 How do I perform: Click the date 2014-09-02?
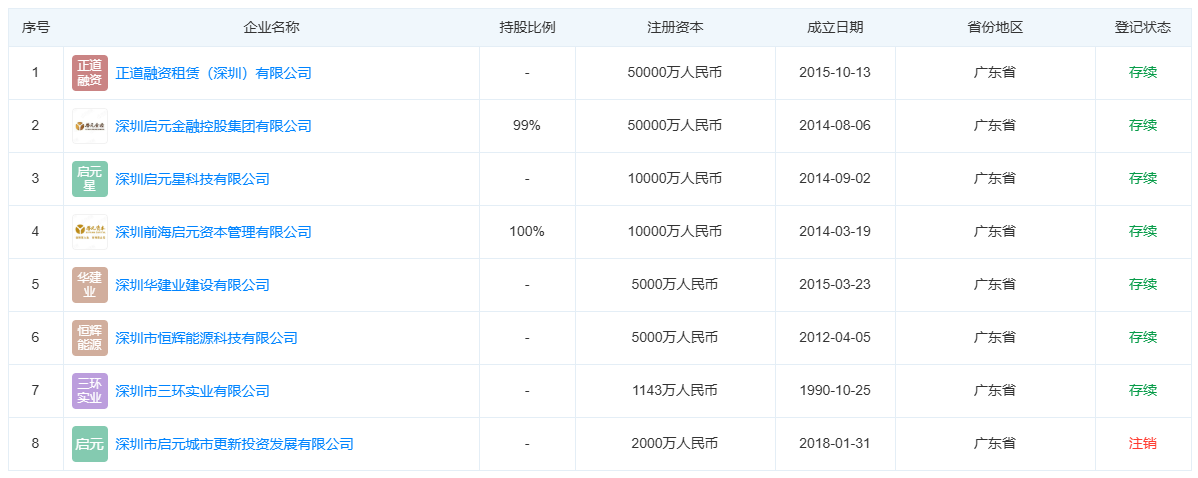point(835,179)
